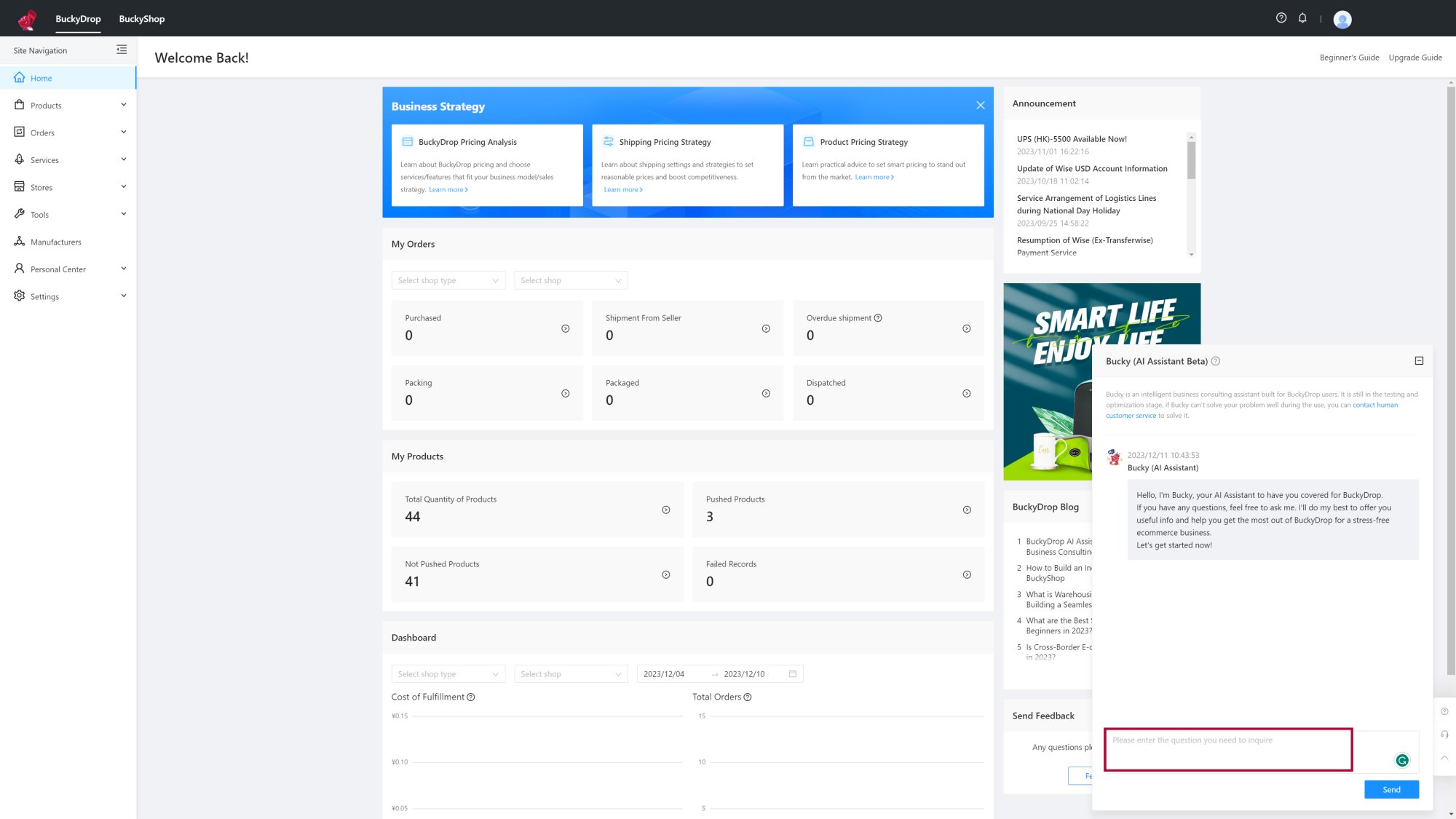Go to Home in sidebar
Screen dimensions: 1456x819
(x=68, y=78)
